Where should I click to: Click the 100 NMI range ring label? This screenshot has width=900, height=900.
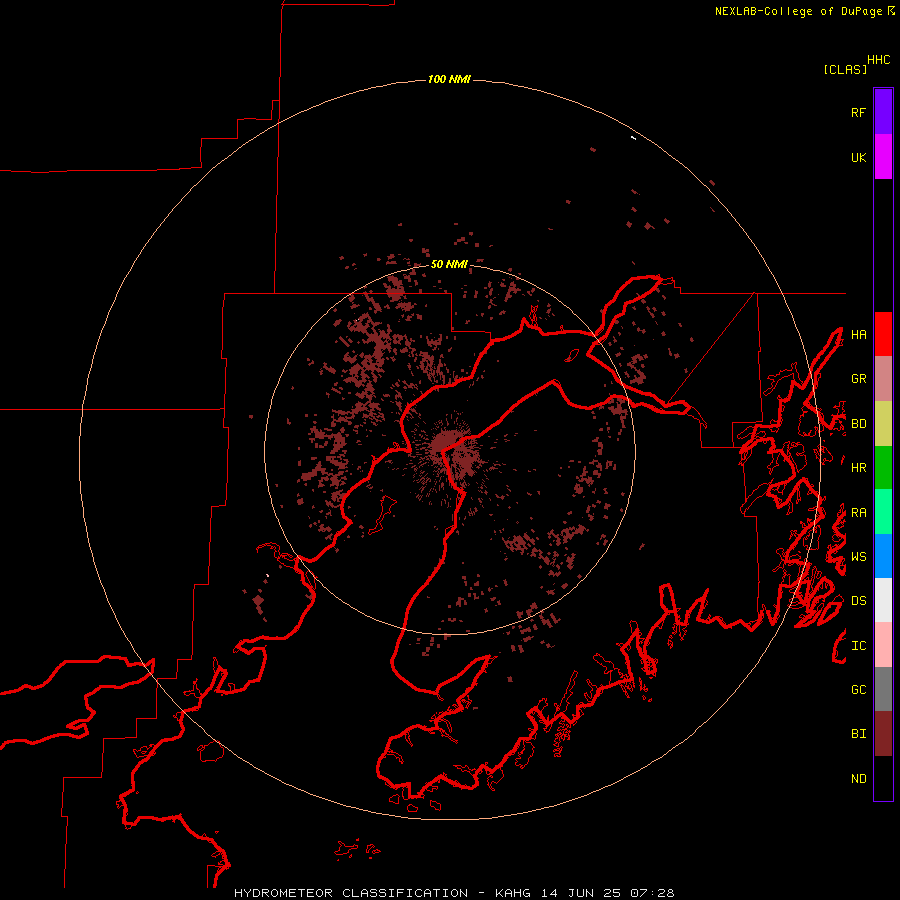click(449, 79)
